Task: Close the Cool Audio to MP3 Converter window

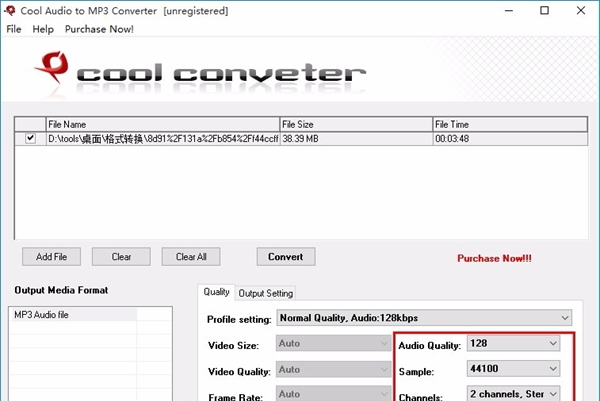Action: pyautogui.click(x=580, y=11)
